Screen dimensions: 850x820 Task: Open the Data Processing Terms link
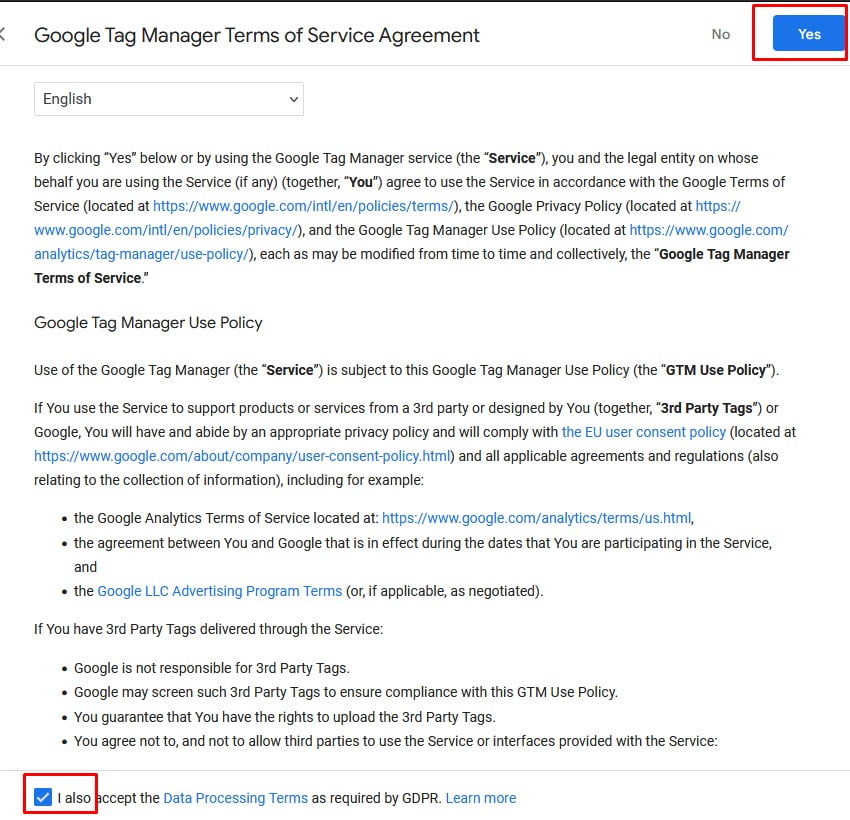235,798
